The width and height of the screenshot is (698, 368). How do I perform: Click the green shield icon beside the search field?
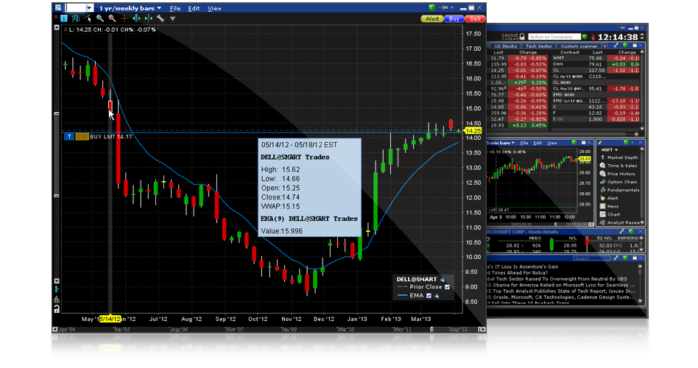(585, 36)
